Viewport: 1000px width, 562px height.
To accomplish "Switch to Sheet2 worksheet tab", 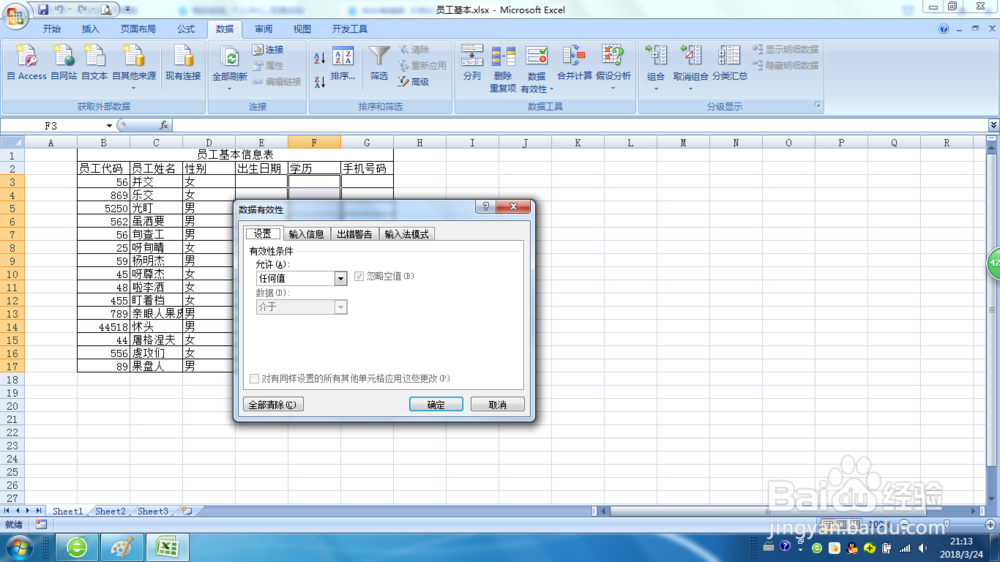I will (x=110, y=511).
